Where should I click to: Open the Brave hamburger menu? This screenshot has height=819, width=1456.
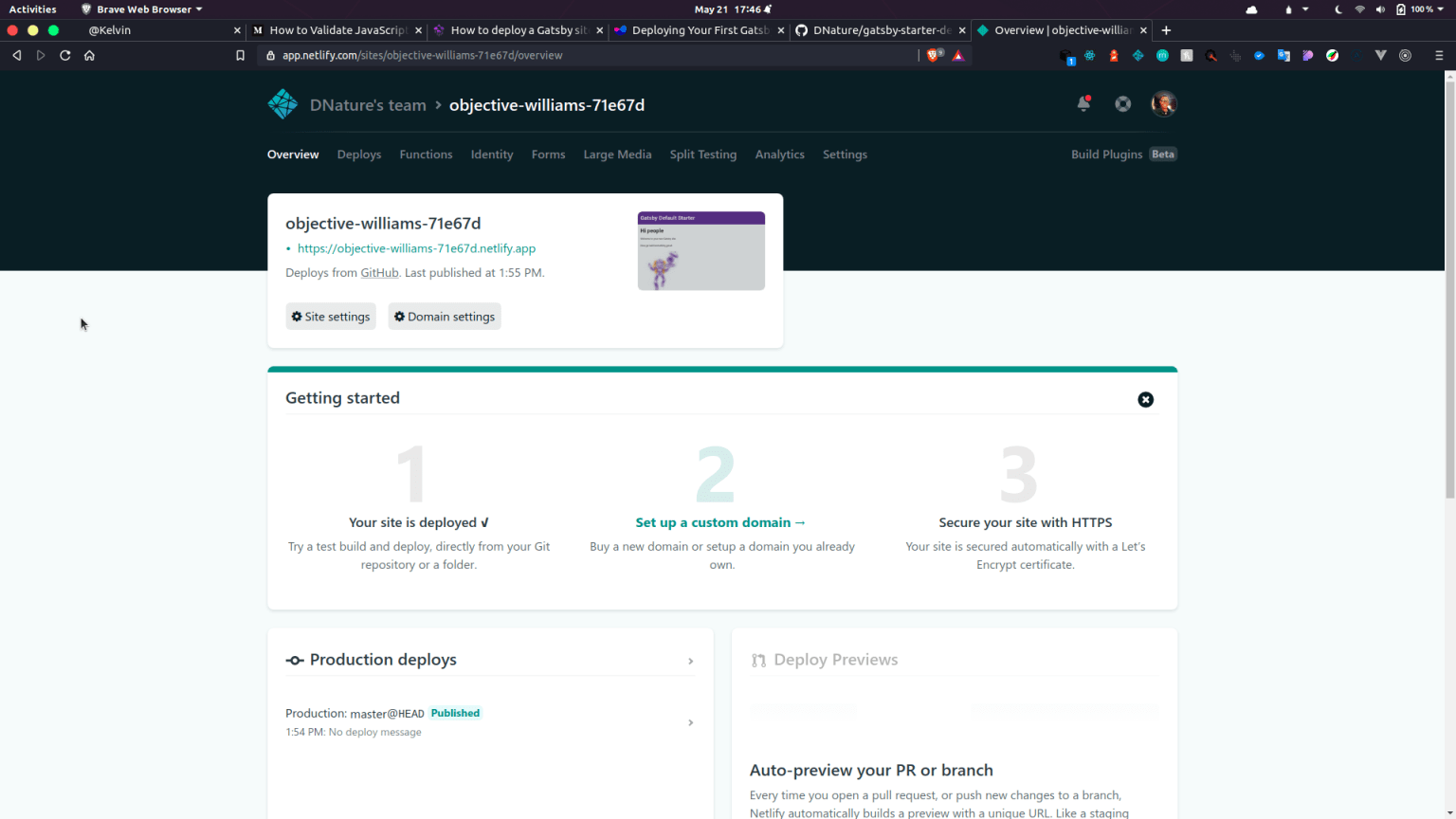(x=1439, y=55)
